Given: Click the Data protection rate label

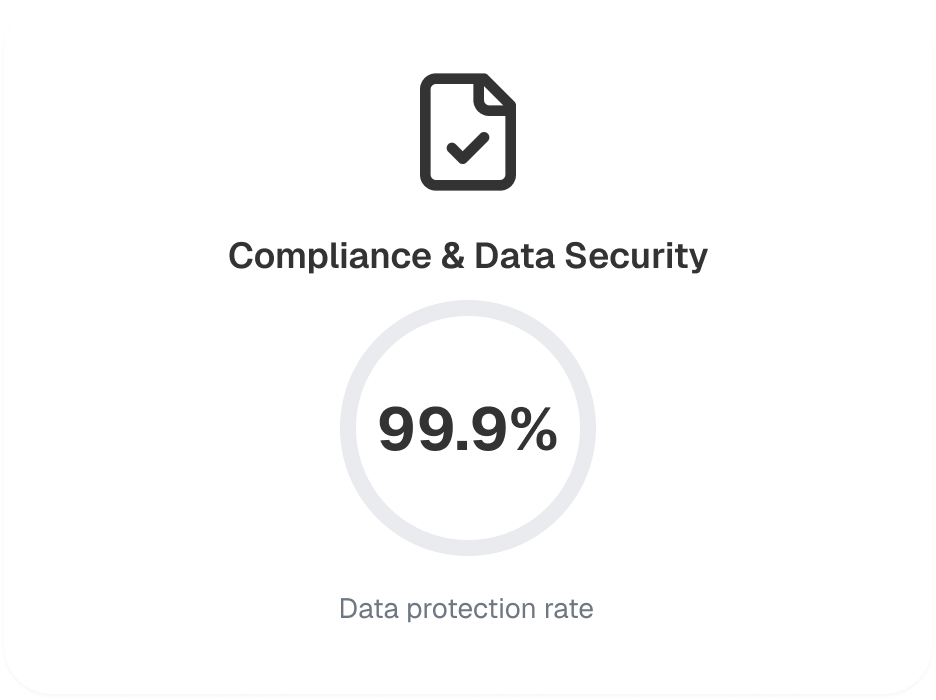Looking at the screenshot, I should point(466,608).
